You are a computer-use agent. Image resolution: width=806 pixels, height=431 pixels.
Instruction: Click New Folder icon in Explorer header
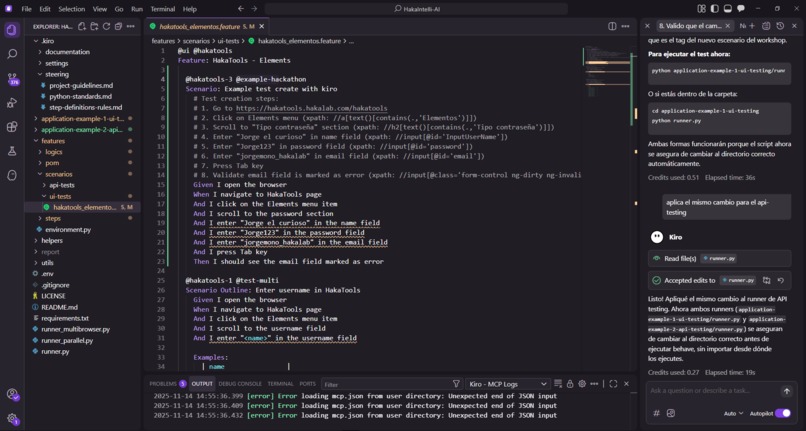(x=94, y=26)
